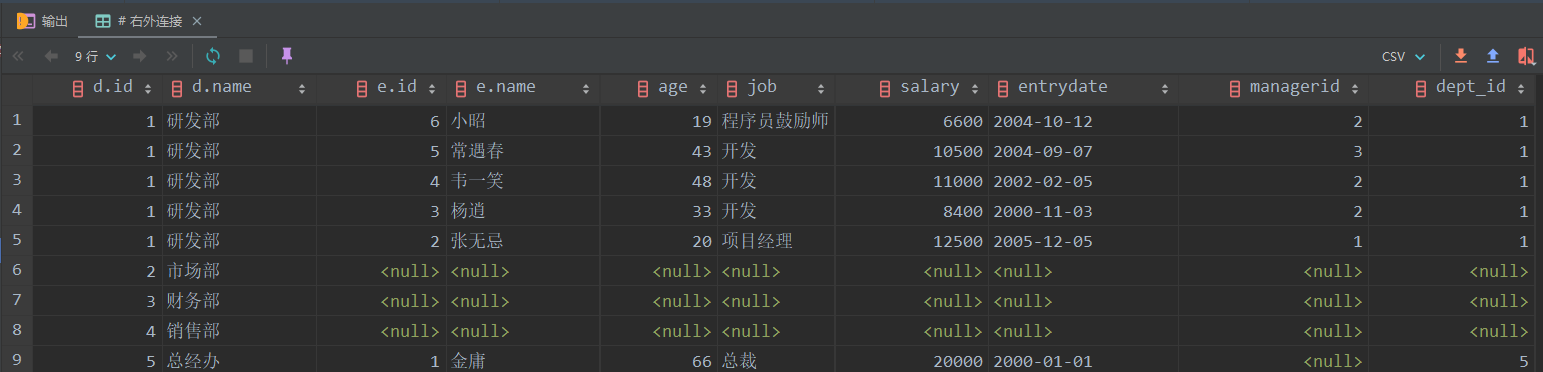
Task: Click the cell 小昭
Action: coord(523,121)
